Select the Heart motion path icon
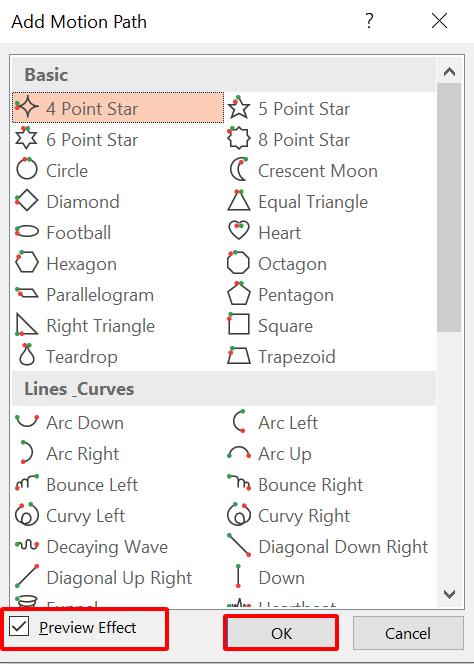 tap(239, 231)
